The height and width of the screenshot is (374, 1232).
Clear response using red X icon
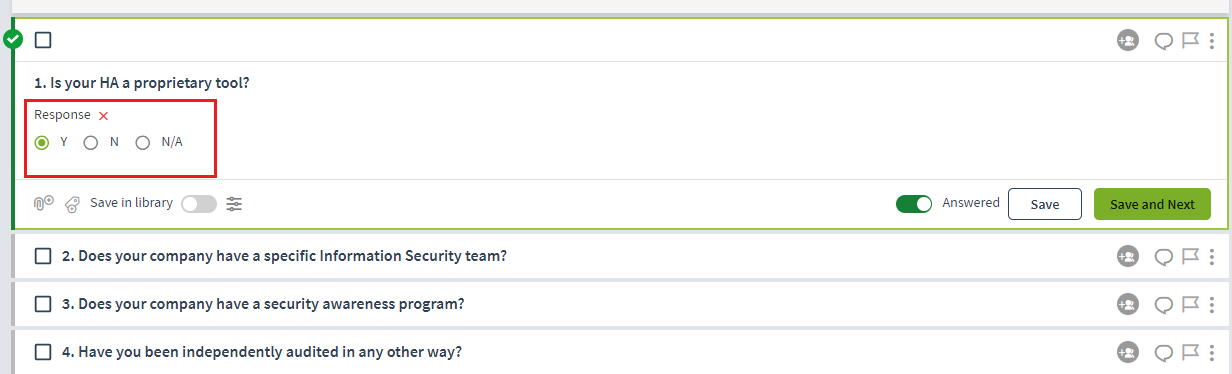(x=103, y=116)
